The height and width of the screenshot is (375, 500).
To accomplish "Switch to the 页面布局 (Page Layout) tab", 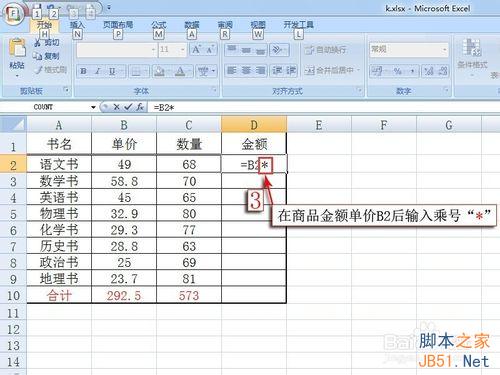I will coord(118,25).
